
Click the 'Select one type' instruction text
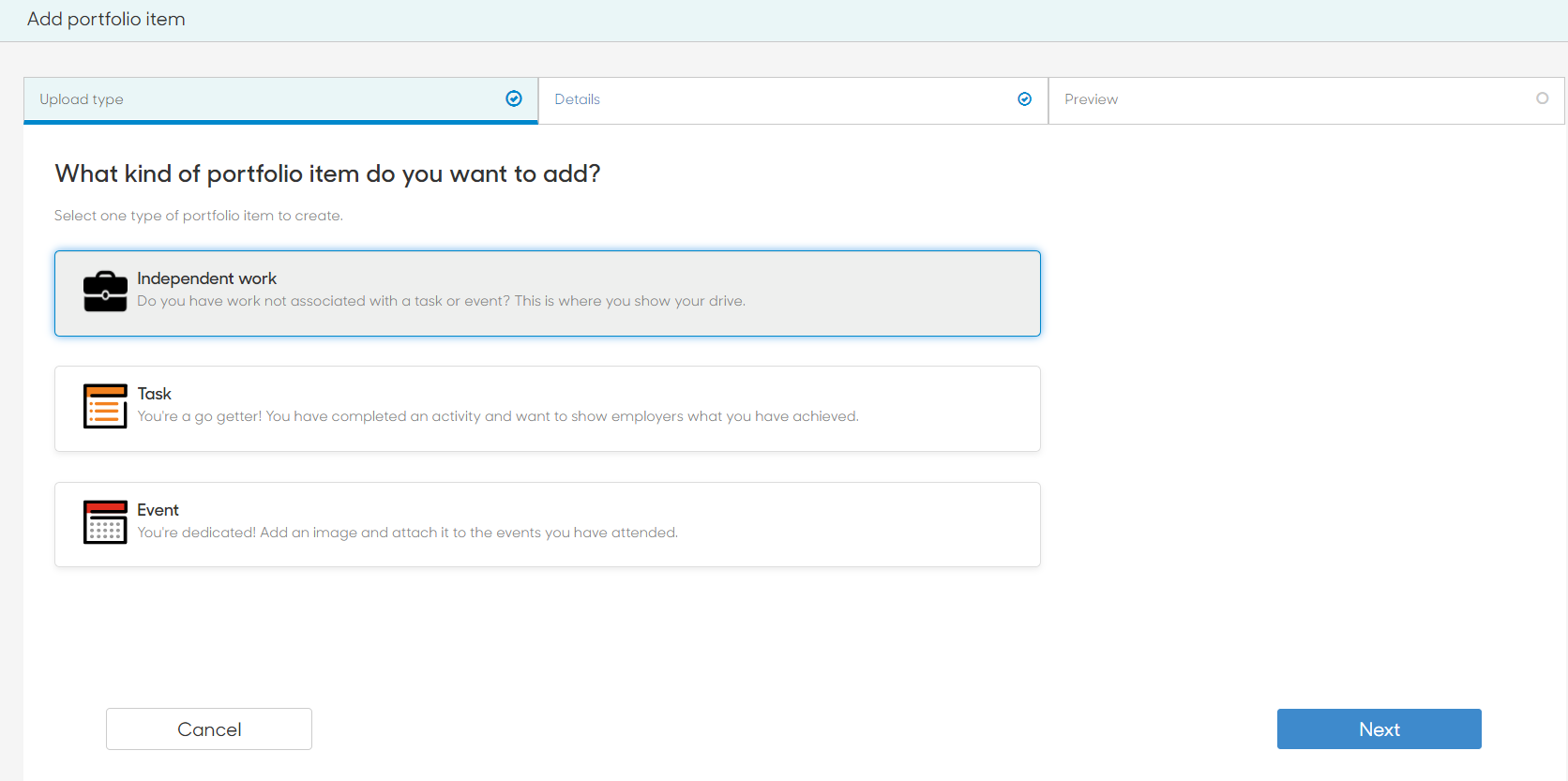click(x=199, y=216)
